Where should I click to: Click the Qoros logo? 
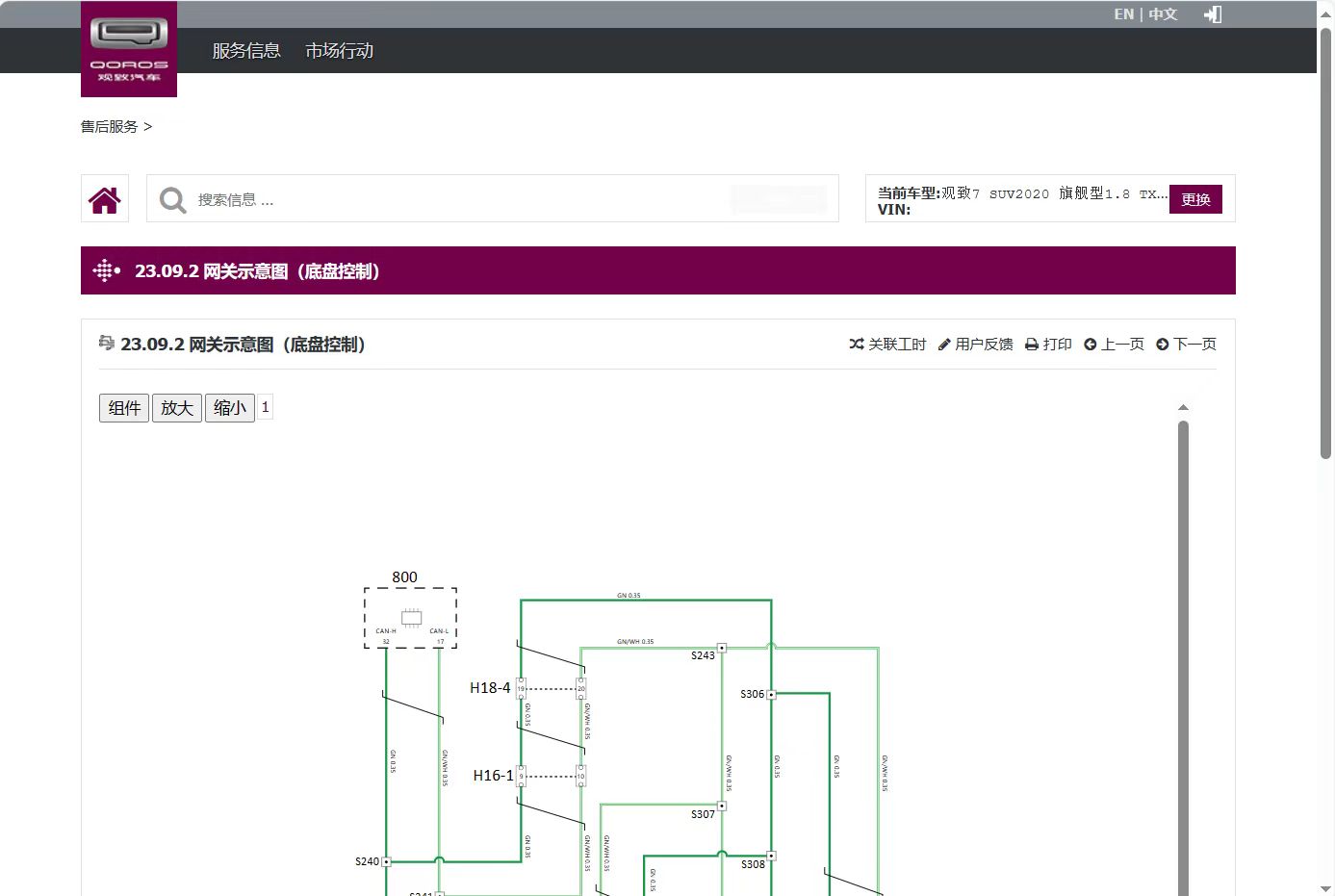pos(129,48)
